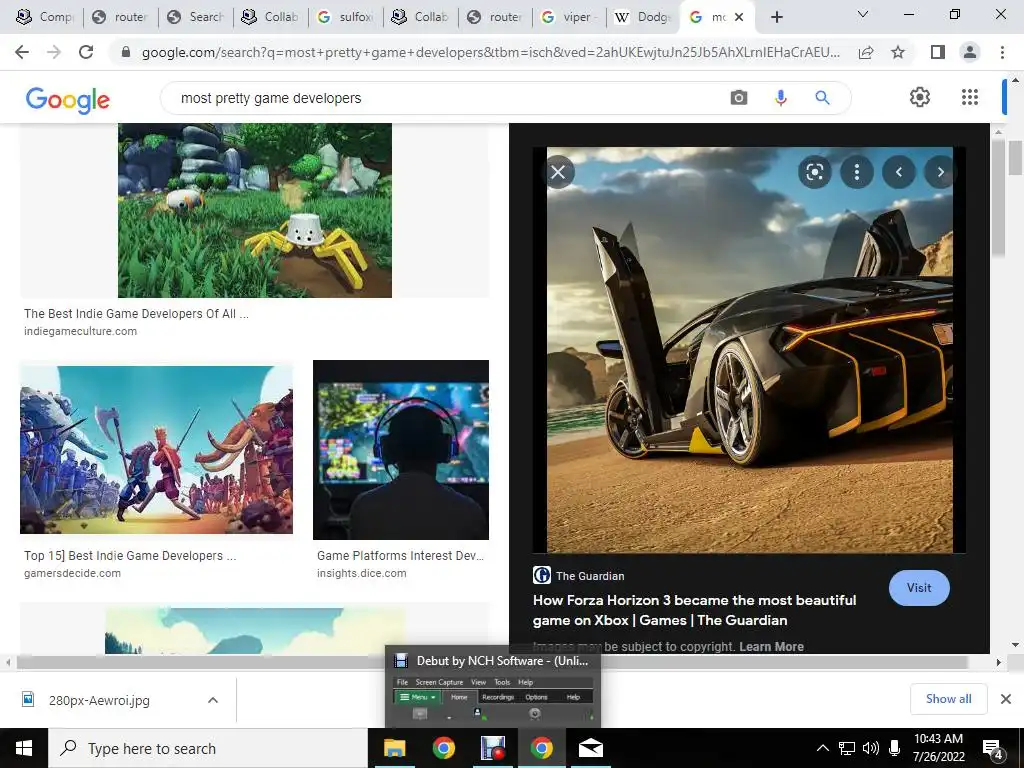The image size is (1024, 768).
Task: Open Mail app from taskbar
Action: [590, 748]
